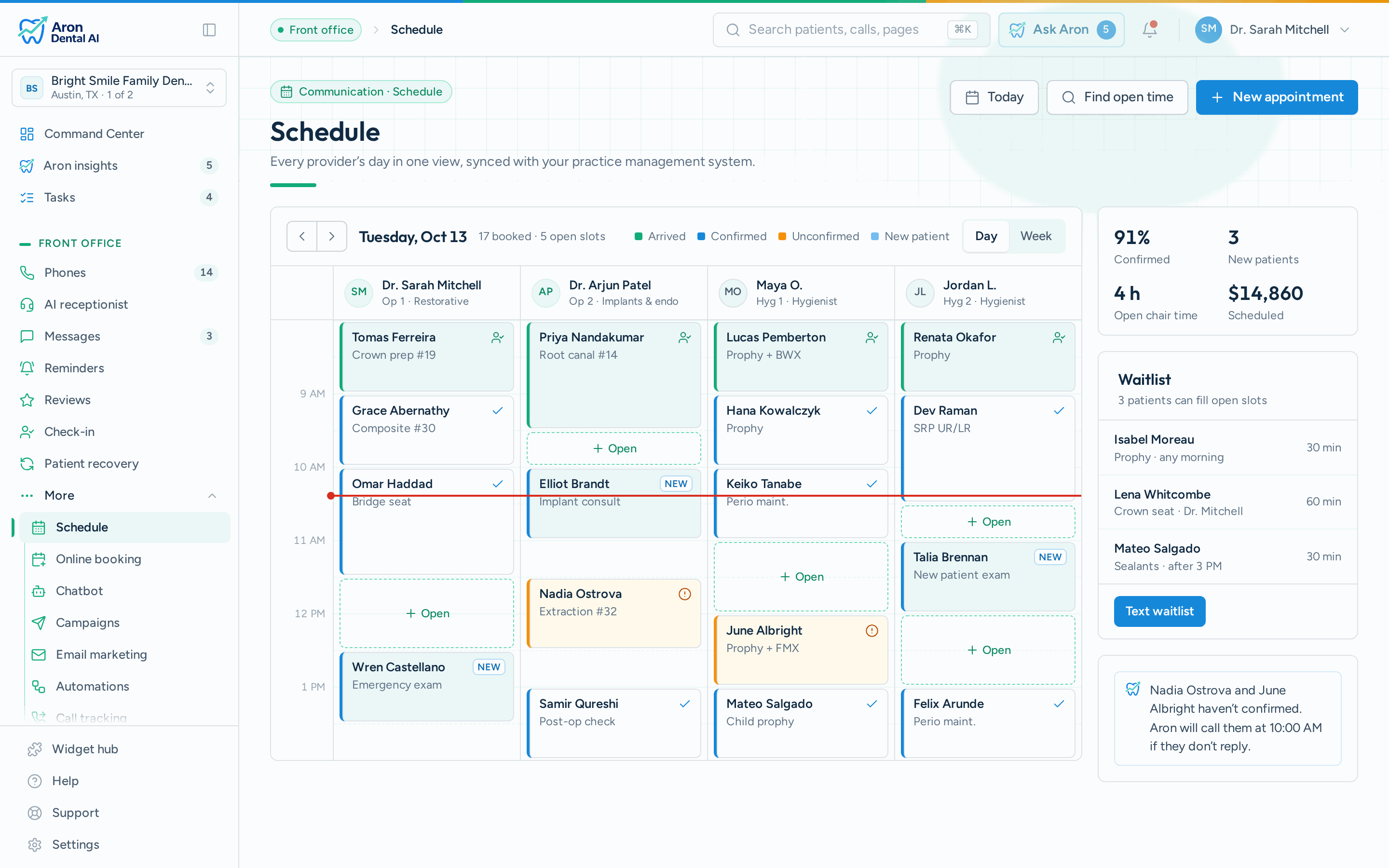1389x868 pixels.
Task: Open Command Center from sidebar
Action: pyautogui.click(x=120, y=134)
